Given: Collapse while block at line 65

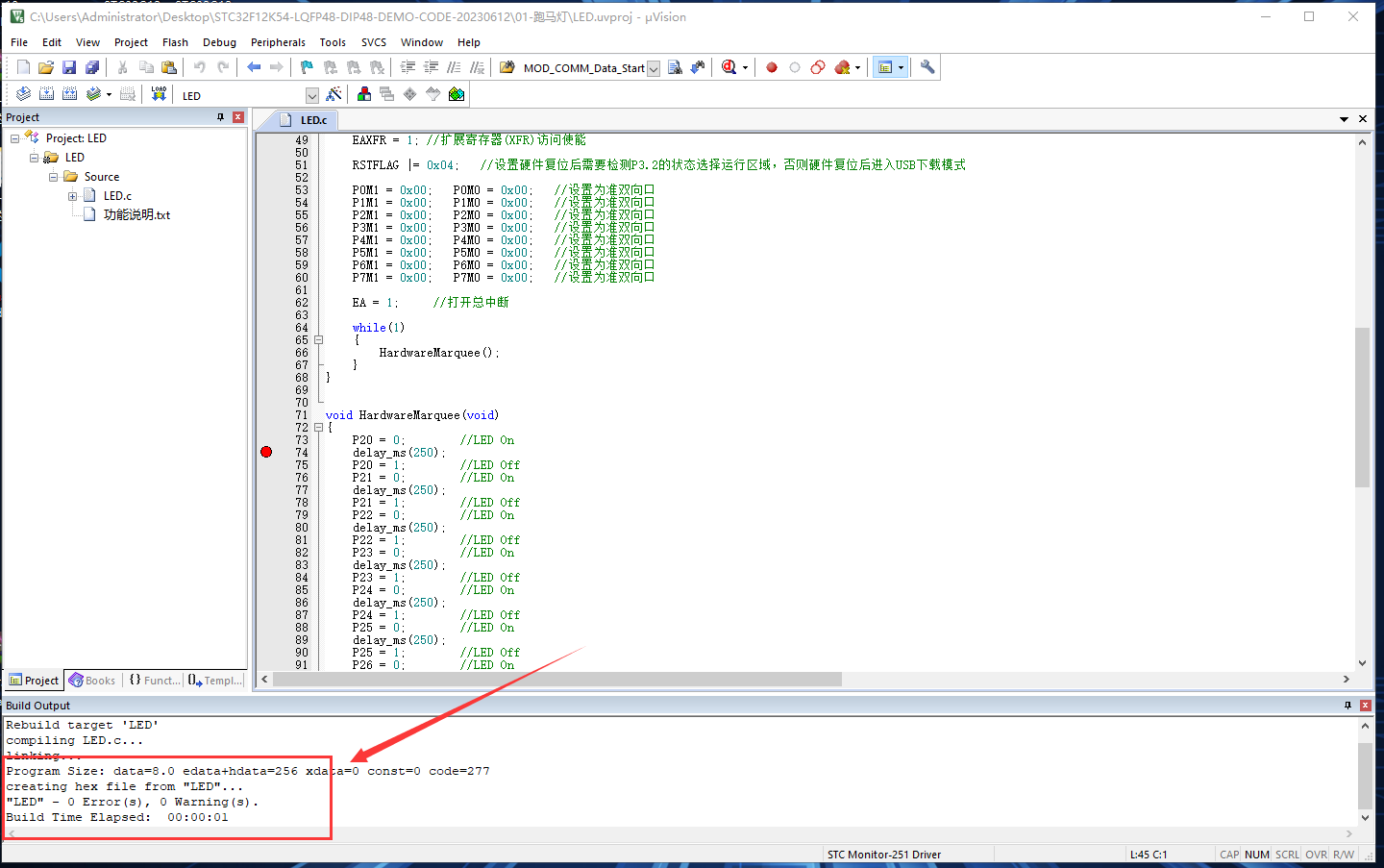Looking at the screenshot, I should click(318, 339).
